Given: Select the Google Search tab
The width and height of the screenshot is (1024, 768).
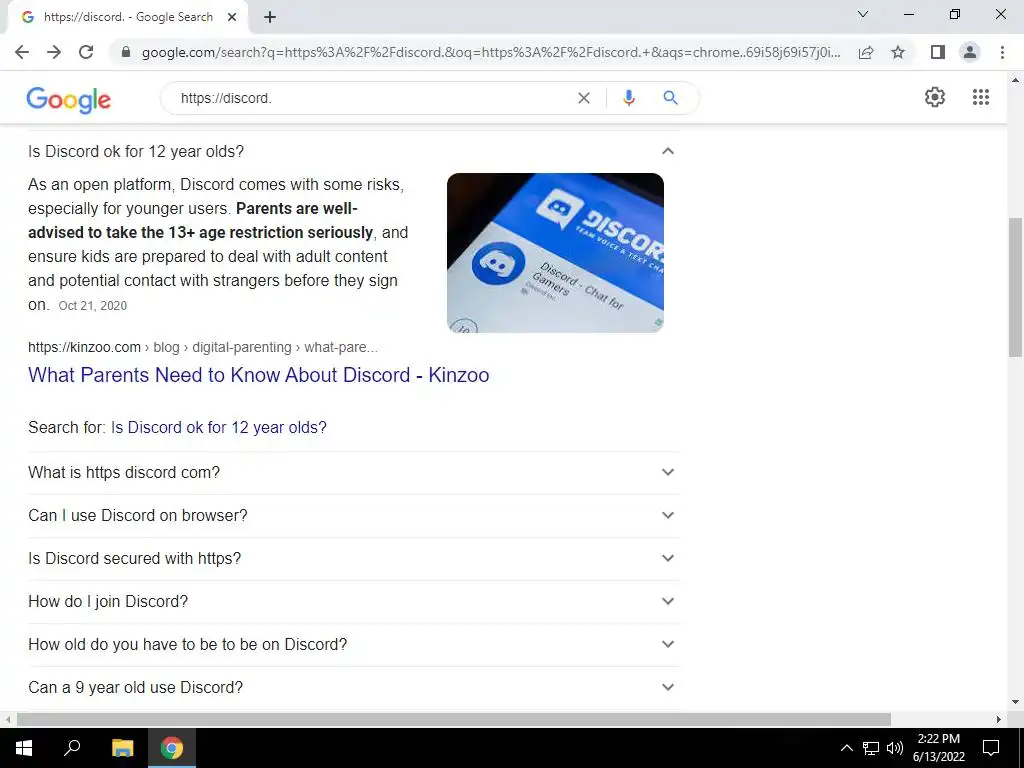Looking at the screenshot, I should click(127, 17).
